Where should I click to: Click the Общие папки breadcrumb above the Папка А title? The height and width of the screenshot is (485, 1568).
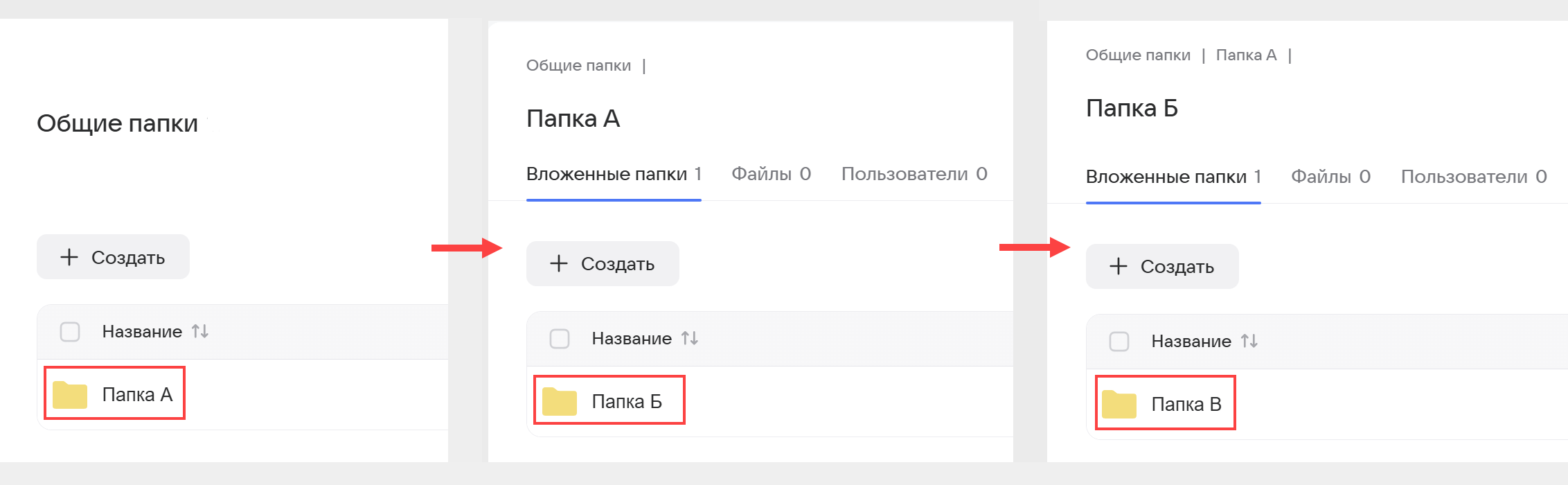click(578, 66)
